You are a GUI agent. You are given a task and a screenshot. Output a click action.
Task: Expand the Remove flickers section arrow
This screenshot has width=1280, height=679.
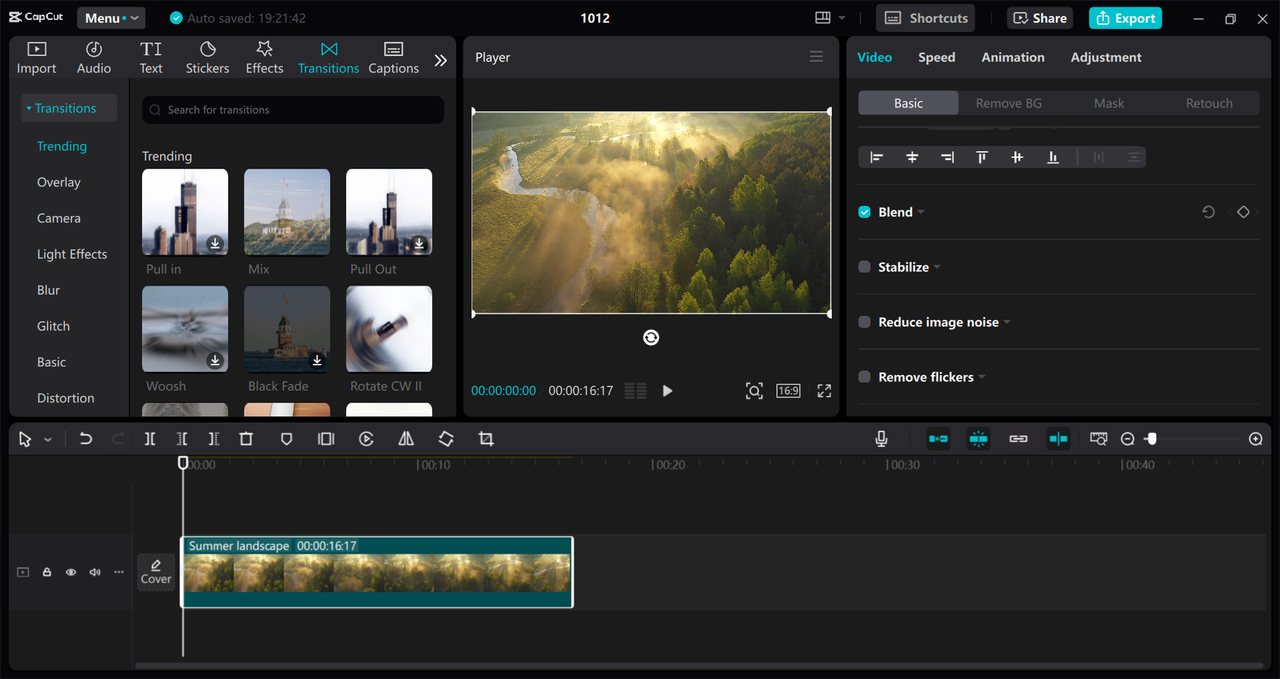click(982, 377)
